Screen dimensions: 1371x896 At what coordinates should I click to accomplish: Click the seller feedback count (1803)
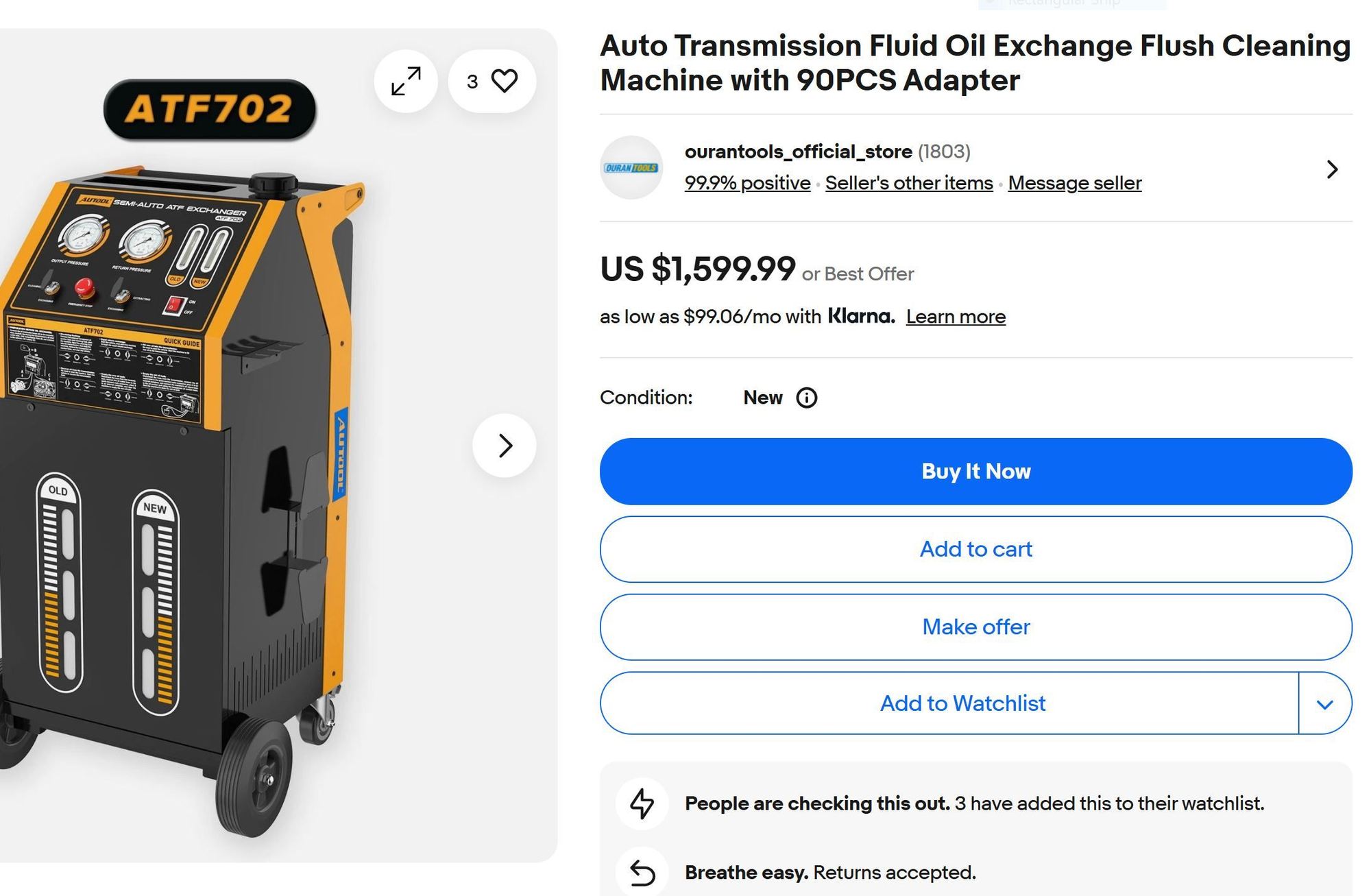tap(944, 152)
